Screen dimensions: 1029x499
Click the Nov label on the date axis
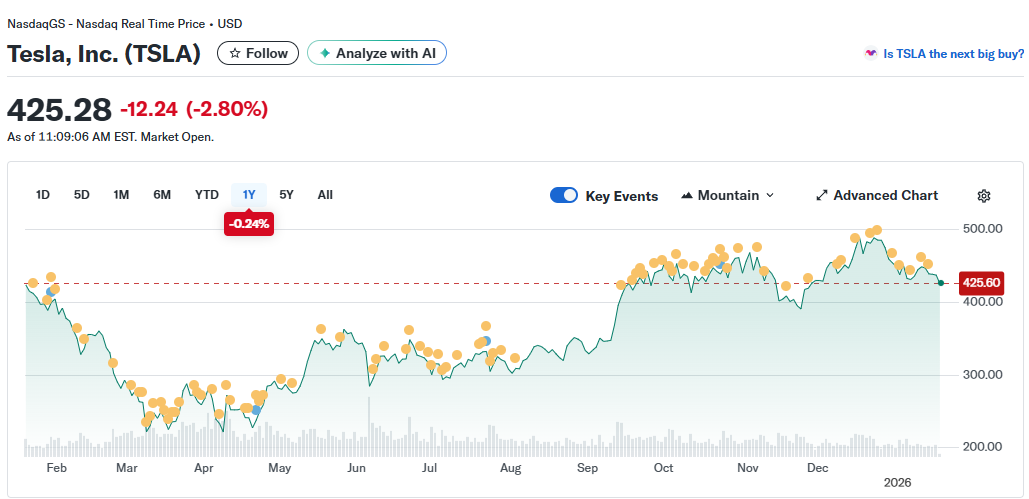click(x=747, y=469)
